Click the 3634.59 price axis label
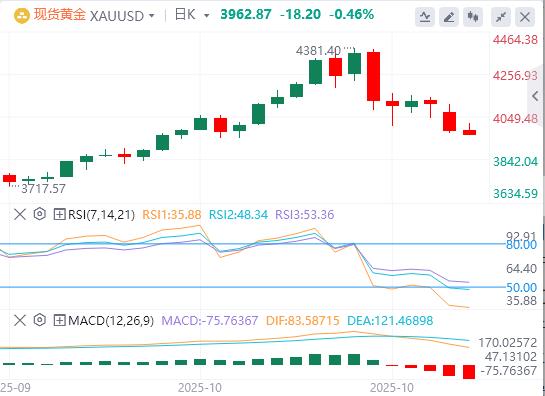Screen dimensions: 545x396 (515, 194)
